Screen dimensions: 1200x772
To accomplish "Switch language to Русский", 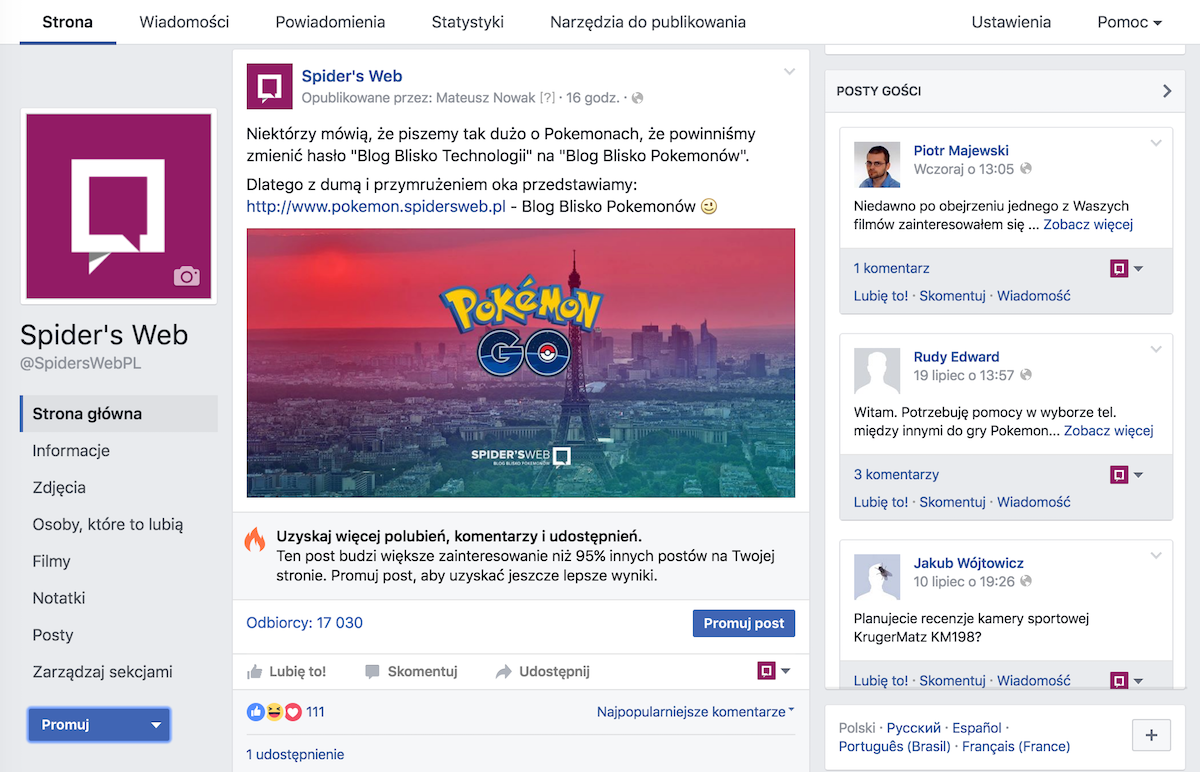I will click(914, 728).
